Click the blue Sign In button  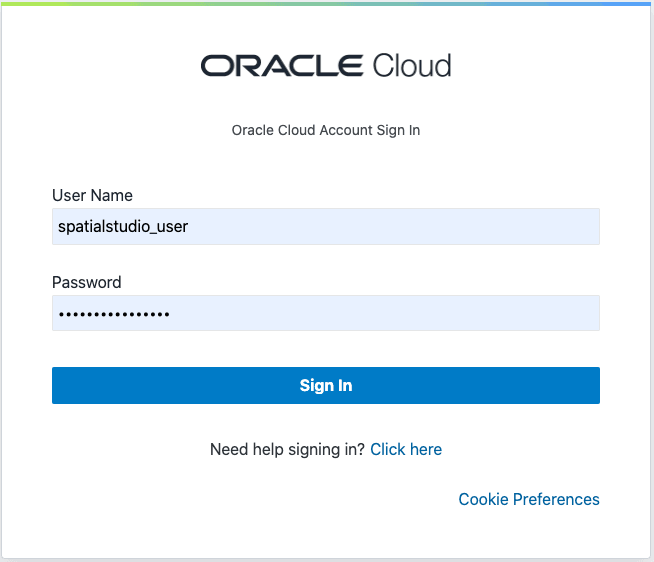tap(326, 386)
